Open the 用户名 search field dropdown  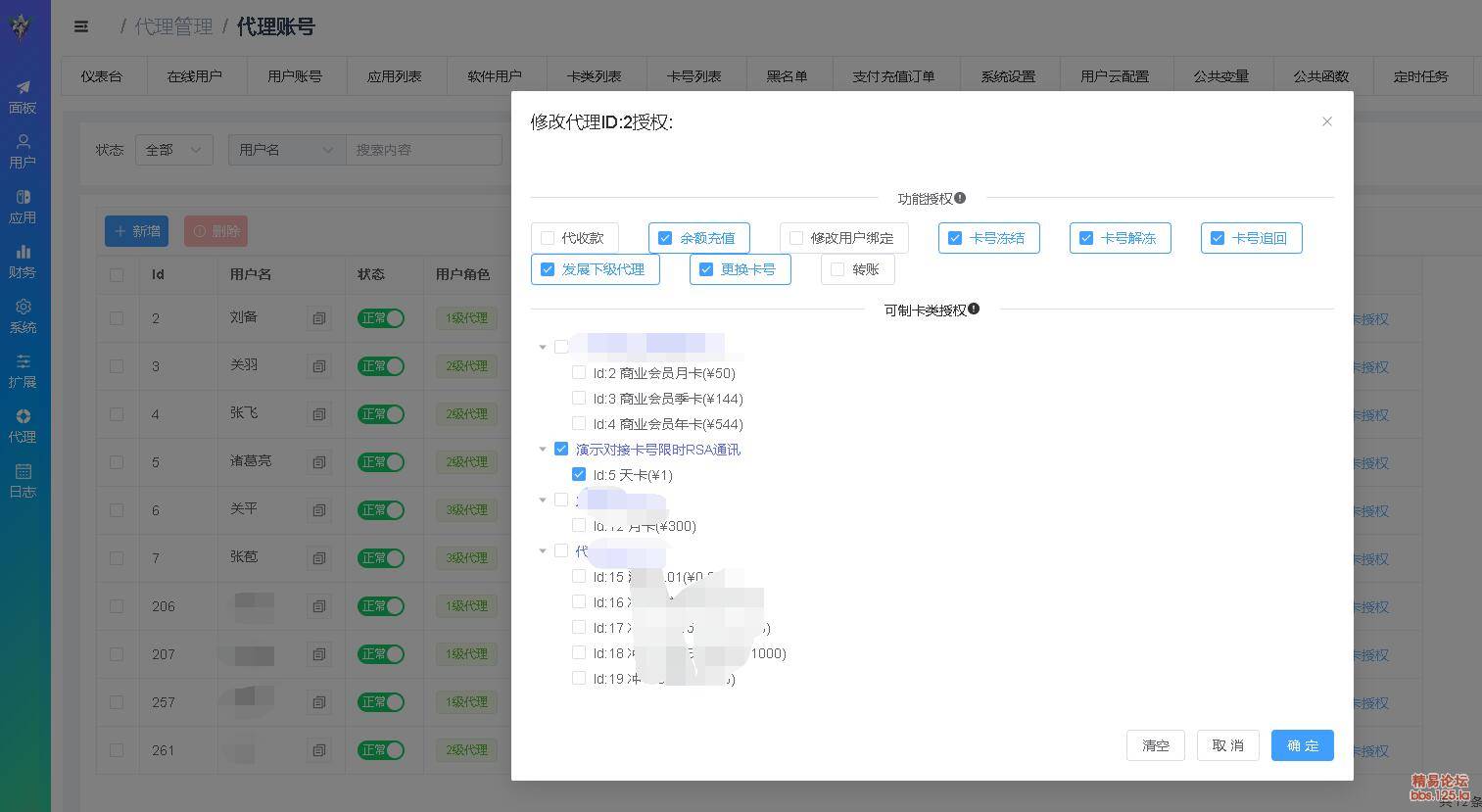286,150
